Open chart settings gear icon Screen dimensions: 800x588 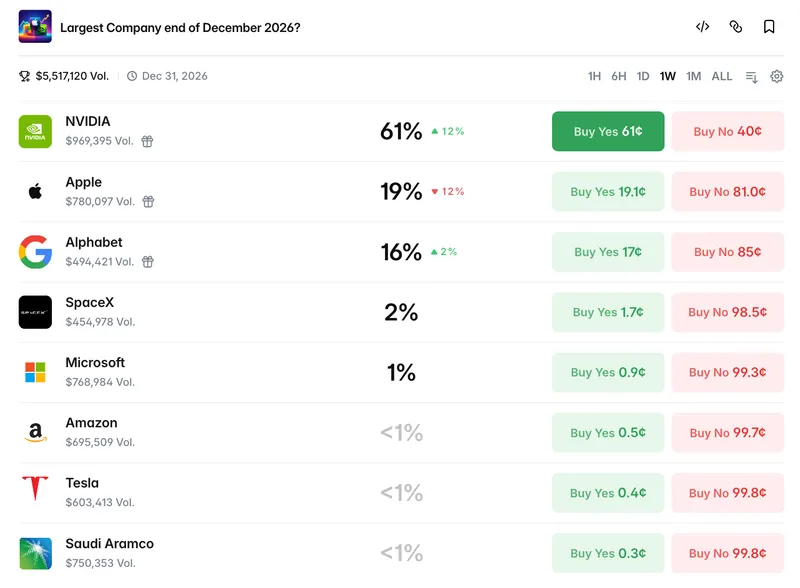pos(777,76)
